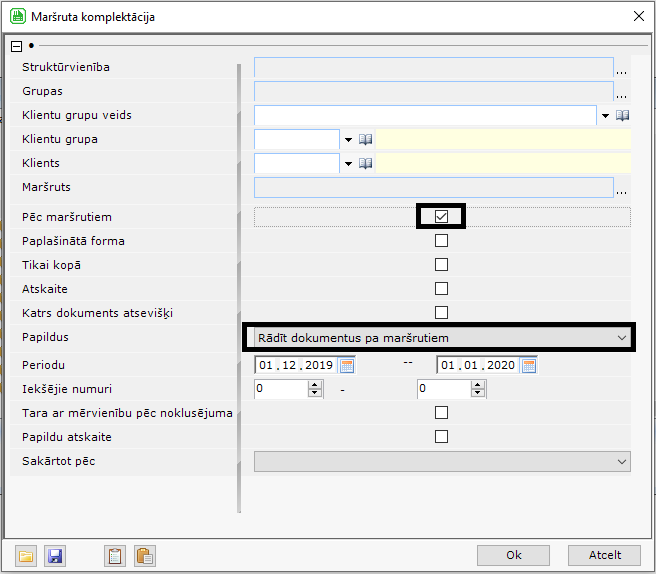
Task: Tick Tara ar mērvienību pēc noklusējuma
Action: (x=441, y=413)
